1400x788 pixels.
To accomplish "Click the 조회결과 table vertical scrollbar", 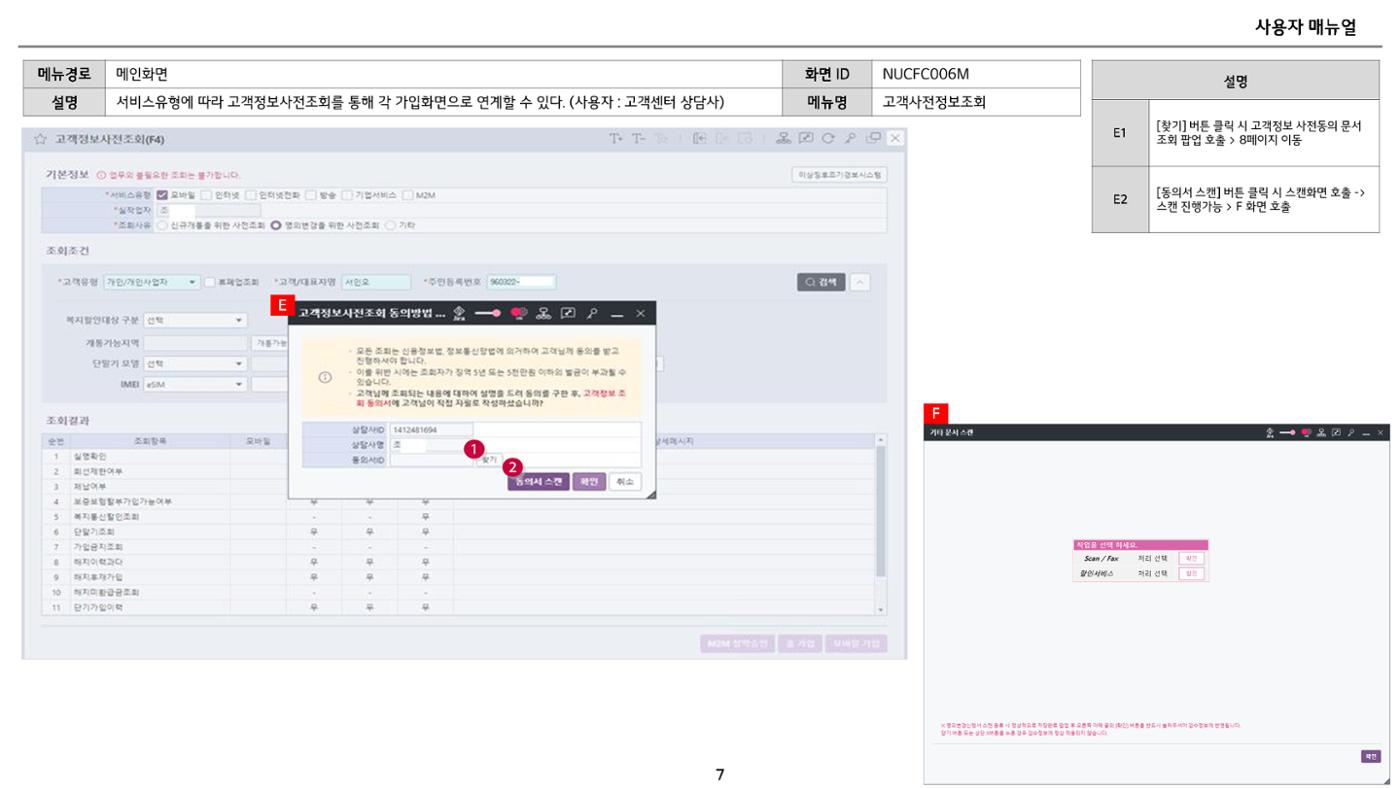I will [881, 525].
